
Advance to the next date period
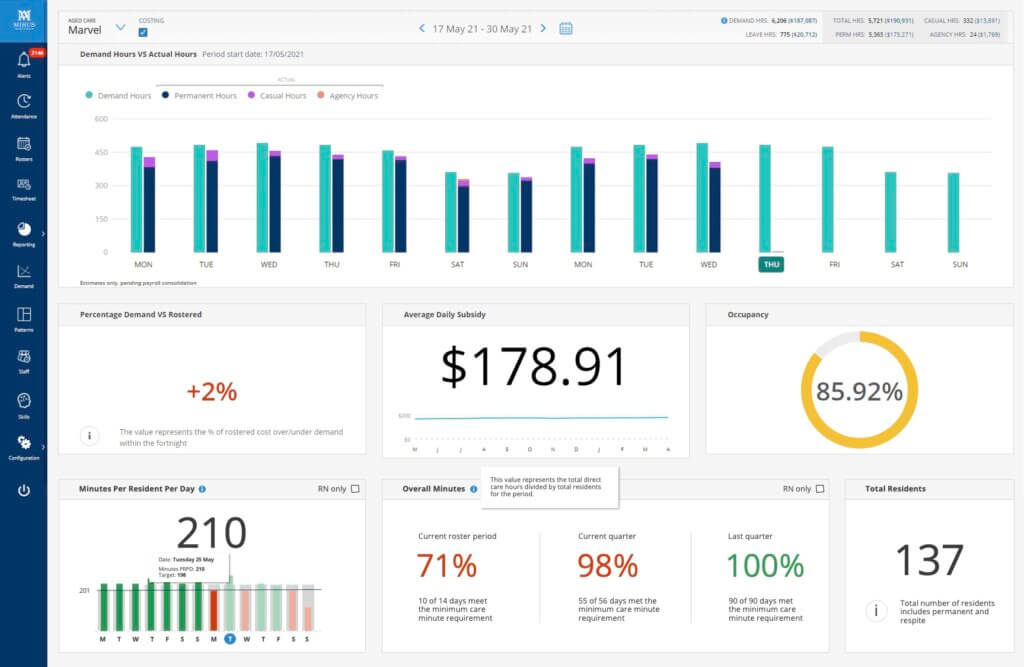point(543,29)
